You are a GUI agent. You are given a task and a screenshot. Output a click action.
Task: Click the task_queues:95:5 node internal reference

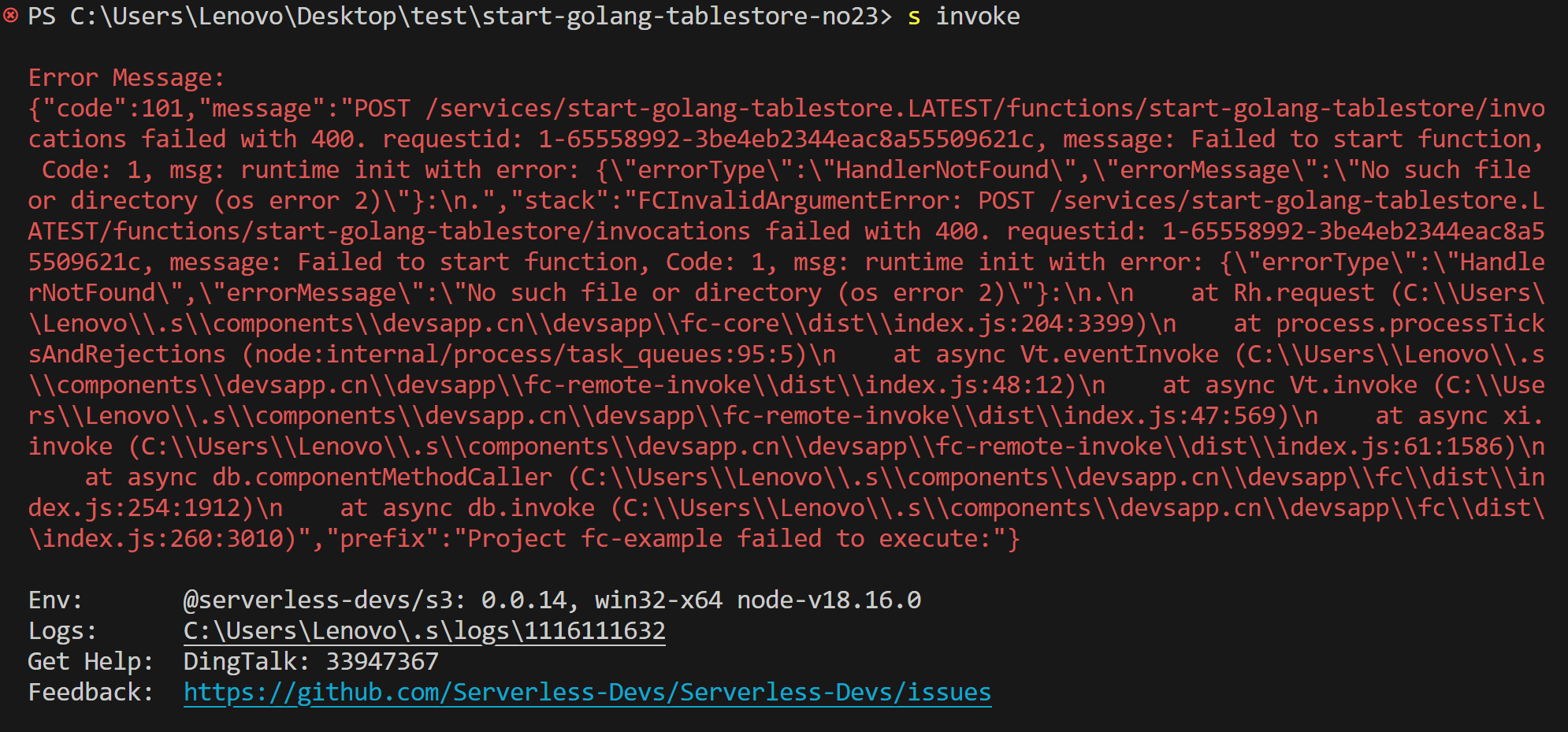pyautogui.click(x=681, y=355)
